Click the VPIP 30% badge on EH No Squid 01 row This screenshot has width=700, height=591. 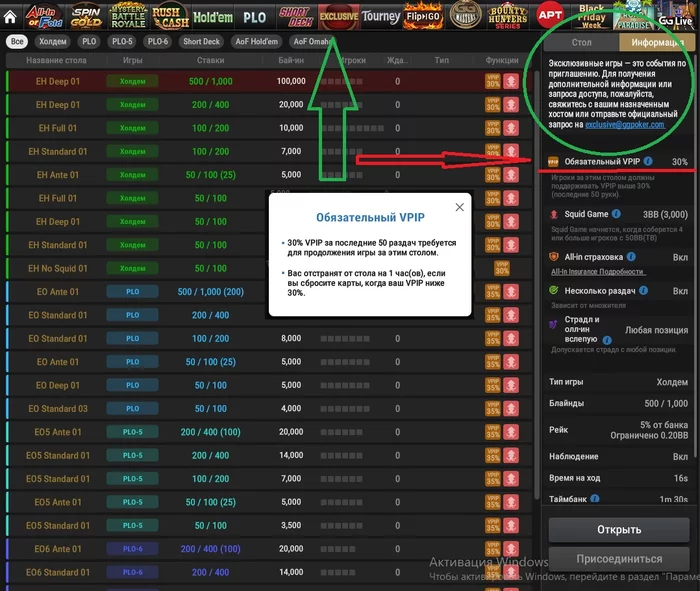[x=502, y=268]
